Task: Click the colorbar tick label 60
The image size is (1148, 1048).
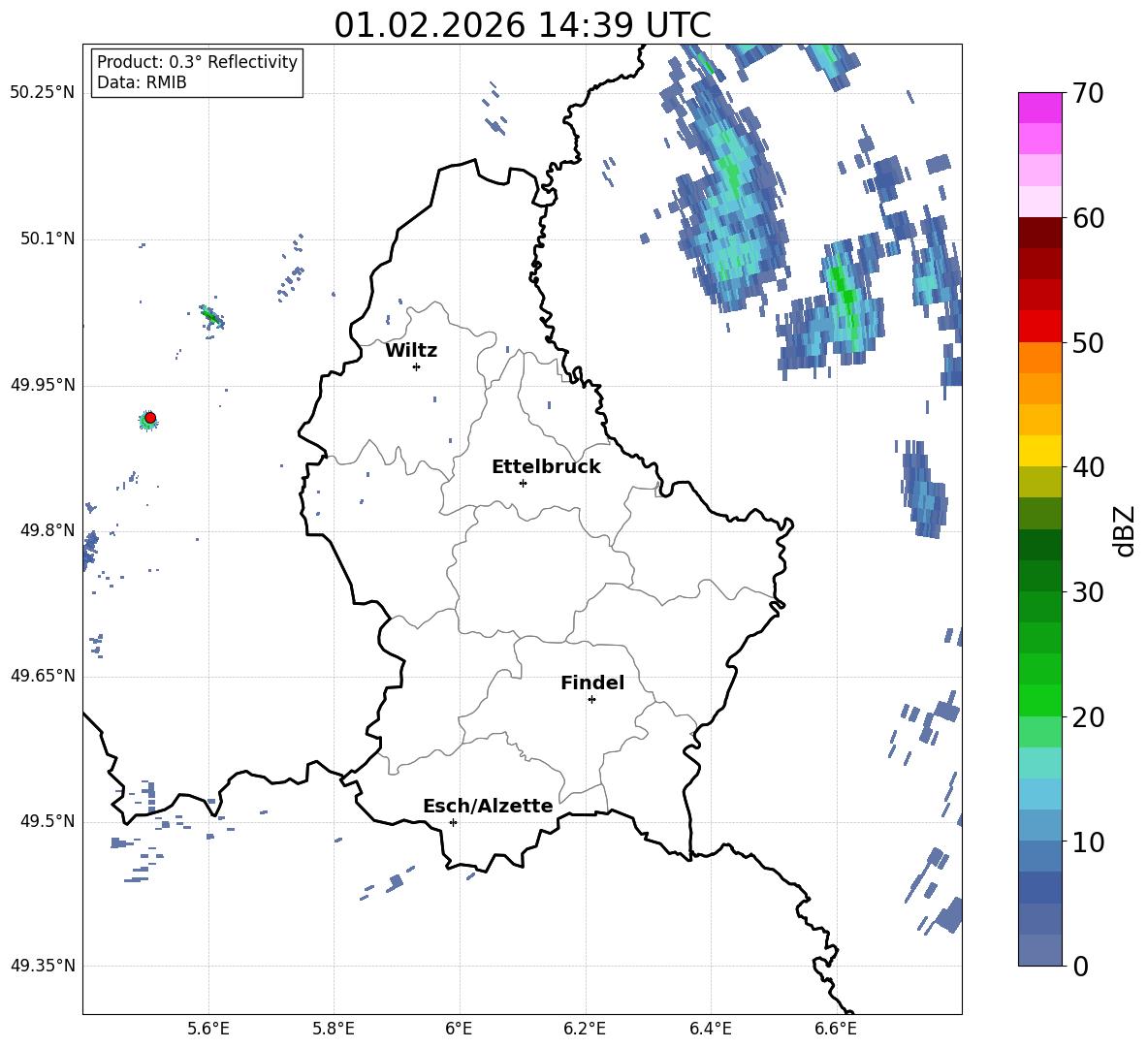Action: click(1088, 218)
